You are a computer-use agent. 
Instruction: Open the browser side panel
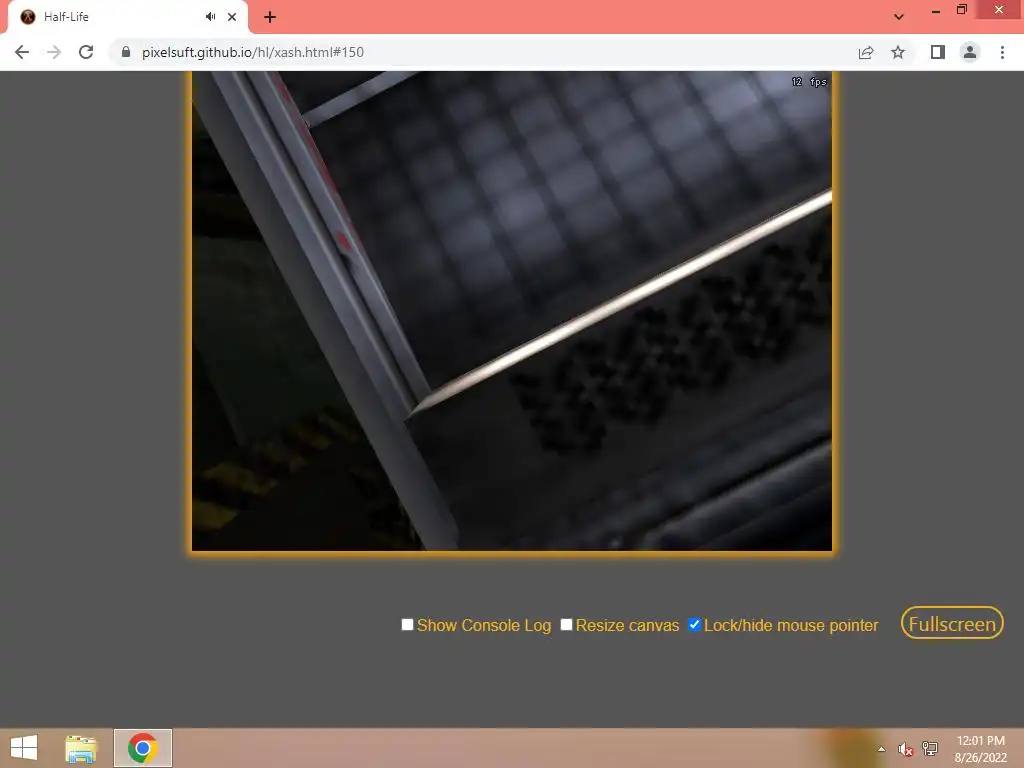[938, 52]
